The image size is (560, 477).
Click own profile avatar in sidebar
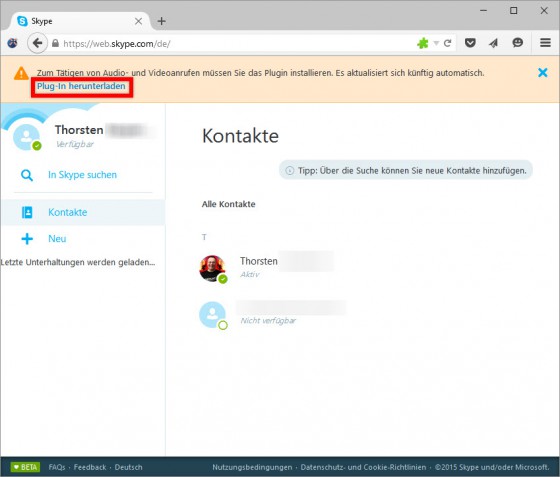tap(26, 137)
